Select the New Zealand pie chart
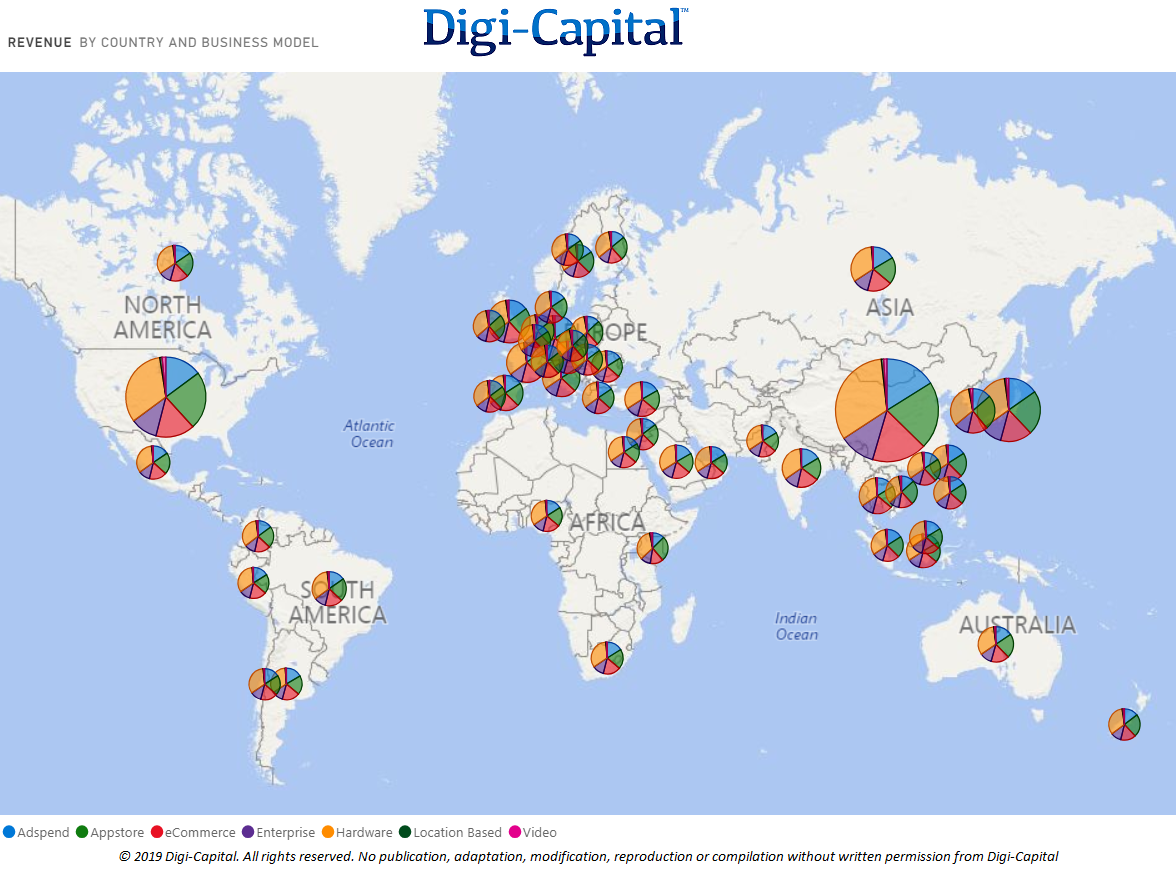The image size is (1176, 871). coord(1124,724)
